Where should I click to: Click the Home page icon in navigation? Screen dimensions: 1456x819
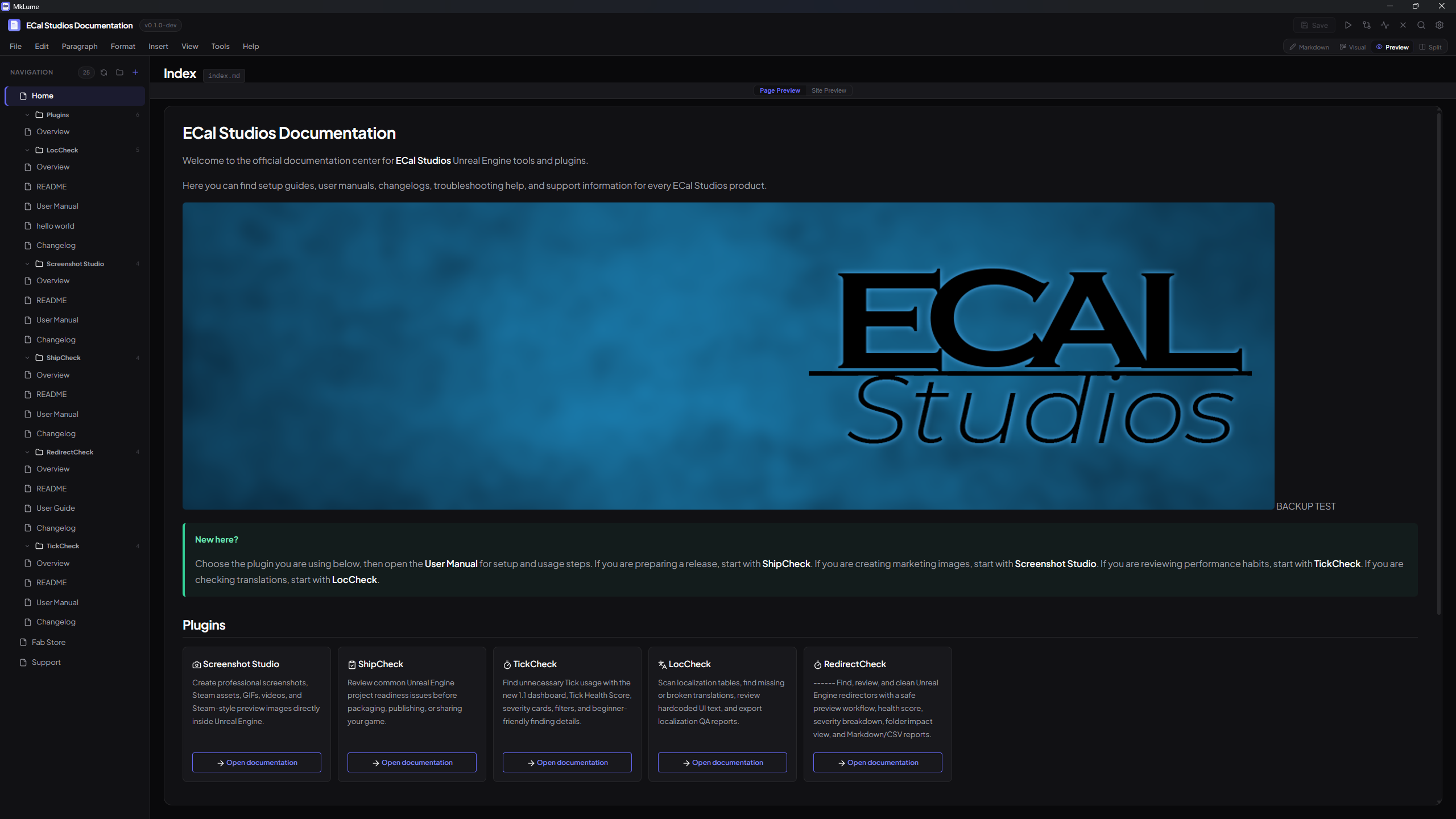(23, 96)
